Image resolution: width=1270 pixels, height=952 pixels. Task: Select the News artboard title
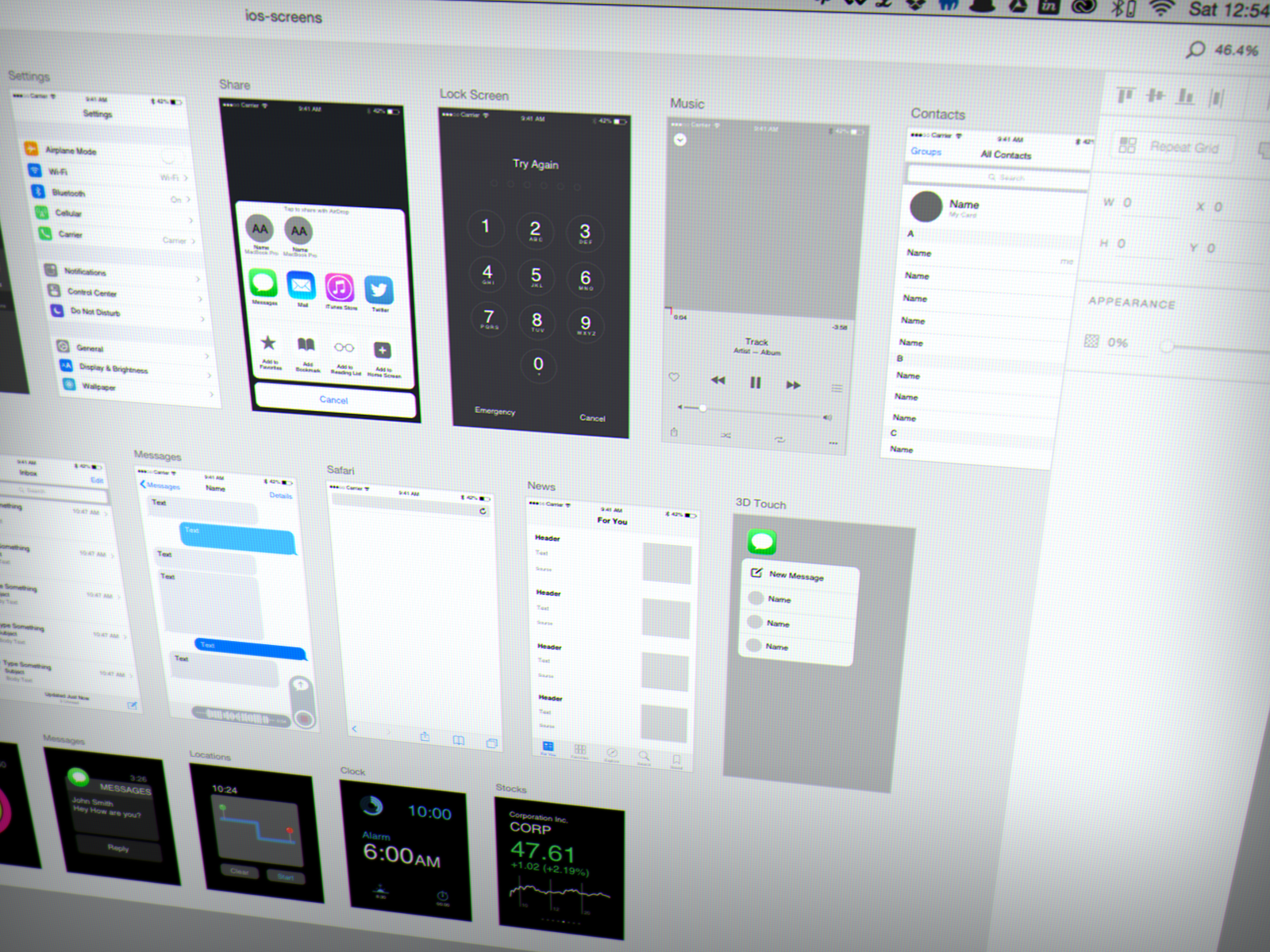pos(541,486)
